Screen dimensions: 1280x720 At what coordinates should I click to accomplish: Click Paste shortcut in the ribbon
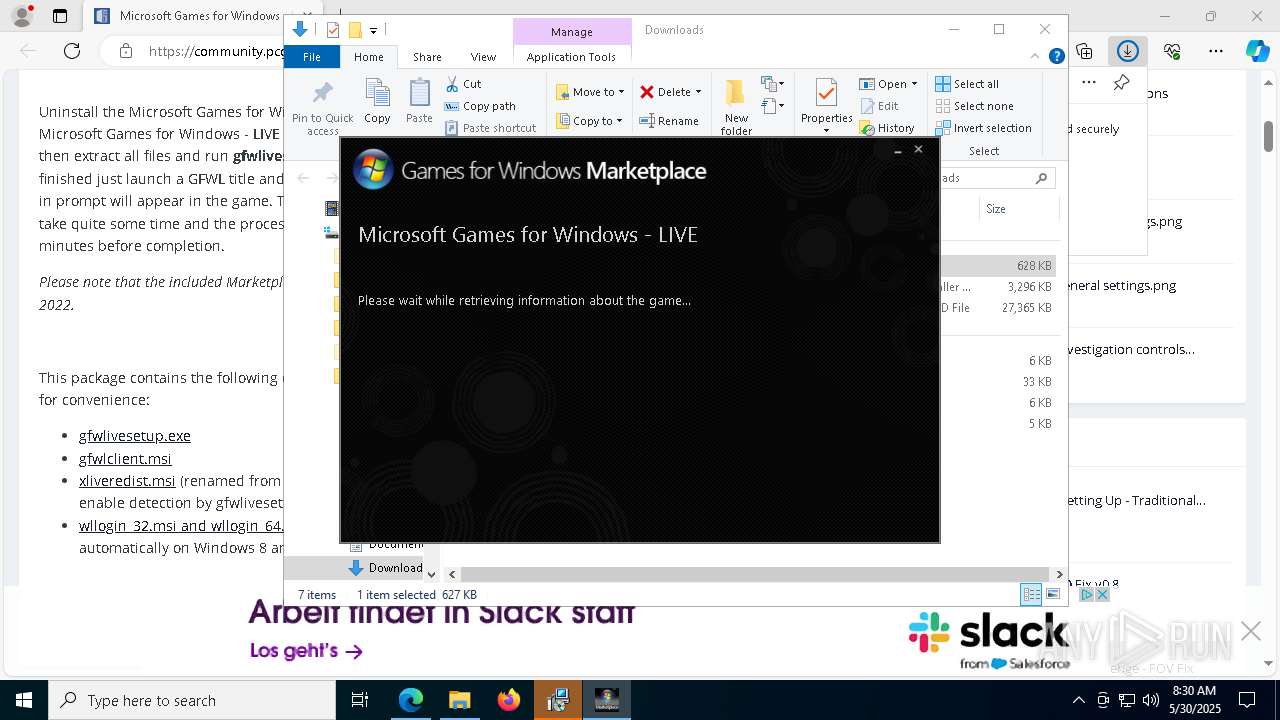point(490,128)
